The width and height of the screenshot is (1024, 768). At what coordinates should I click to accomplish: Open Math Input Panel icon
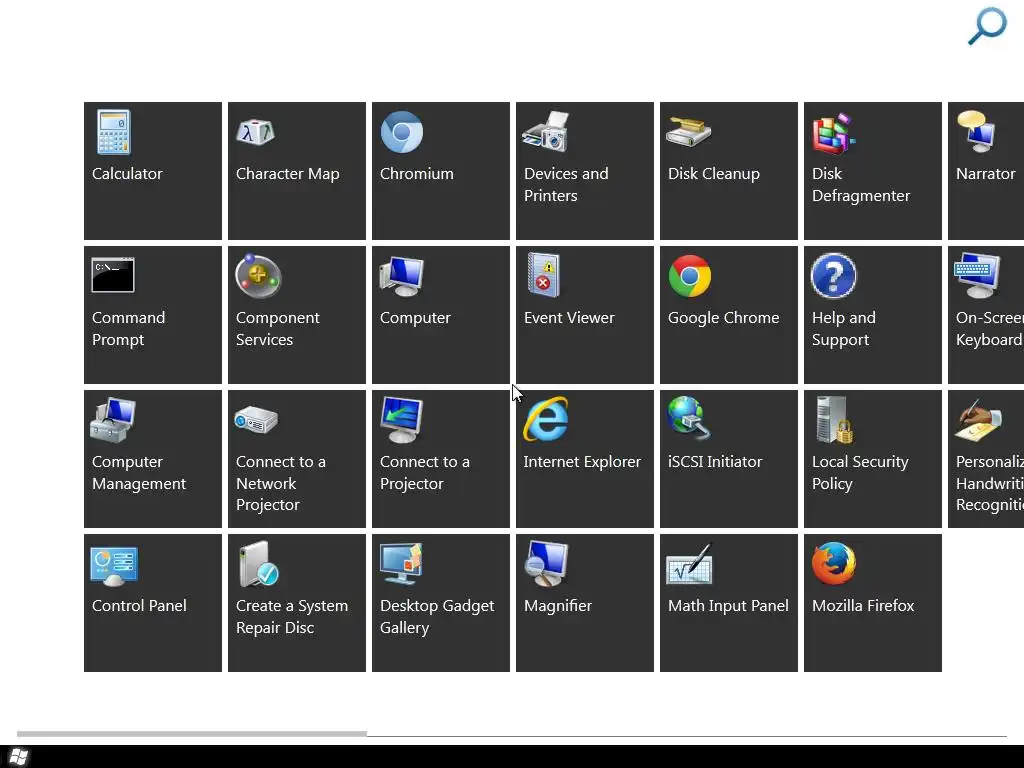(690, 565)
